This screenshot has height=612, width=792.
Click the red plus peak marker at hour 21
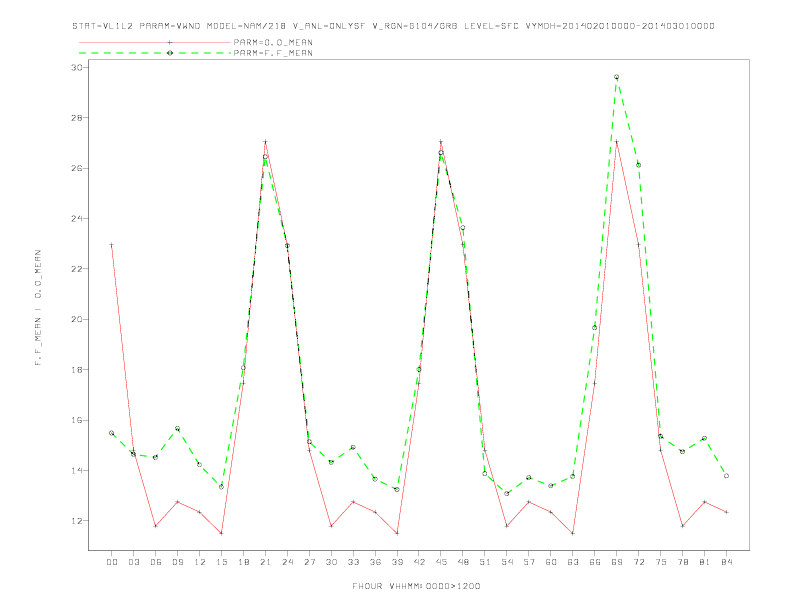tap(265, 142)
